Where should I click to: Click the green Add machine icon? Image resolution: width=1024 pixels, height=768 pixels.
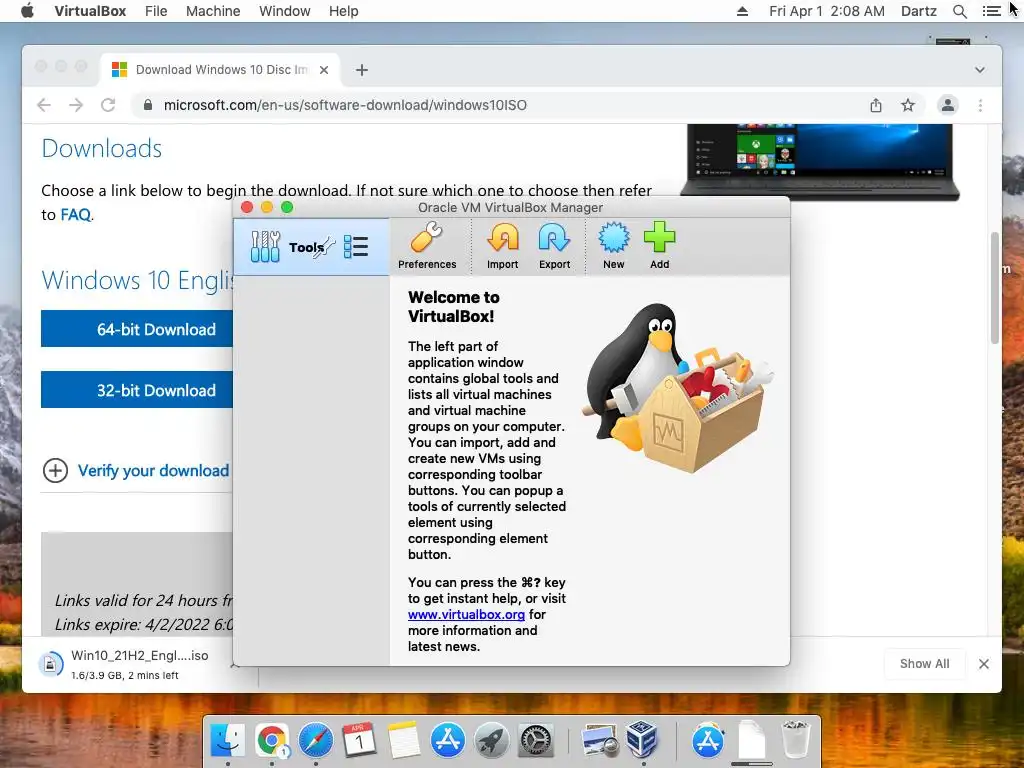tap(660, 246)
